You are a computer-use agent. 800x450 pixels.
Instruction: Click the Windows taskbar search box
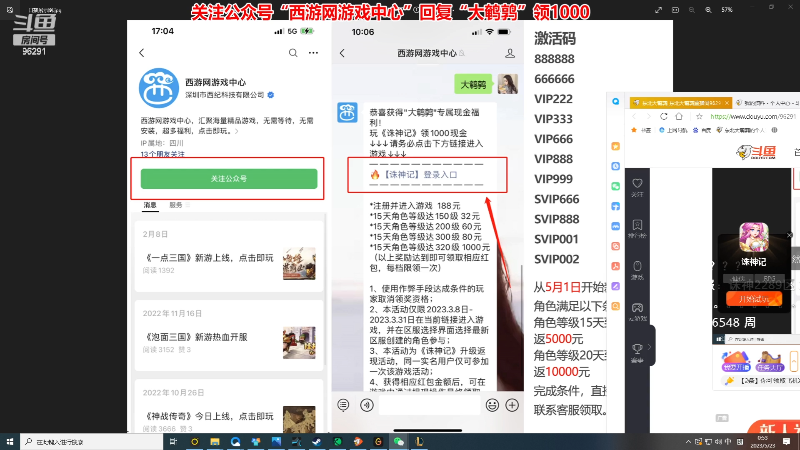[91, 441]
